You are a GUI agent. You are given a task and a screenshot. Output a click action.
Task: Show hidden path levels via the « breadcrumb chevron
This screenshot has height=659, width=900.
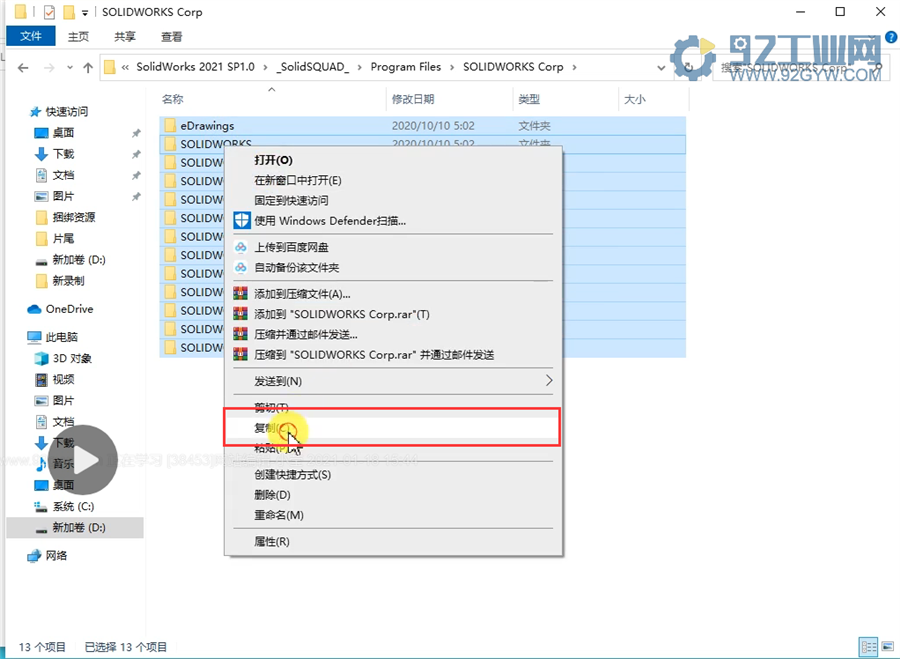(125, 67)
